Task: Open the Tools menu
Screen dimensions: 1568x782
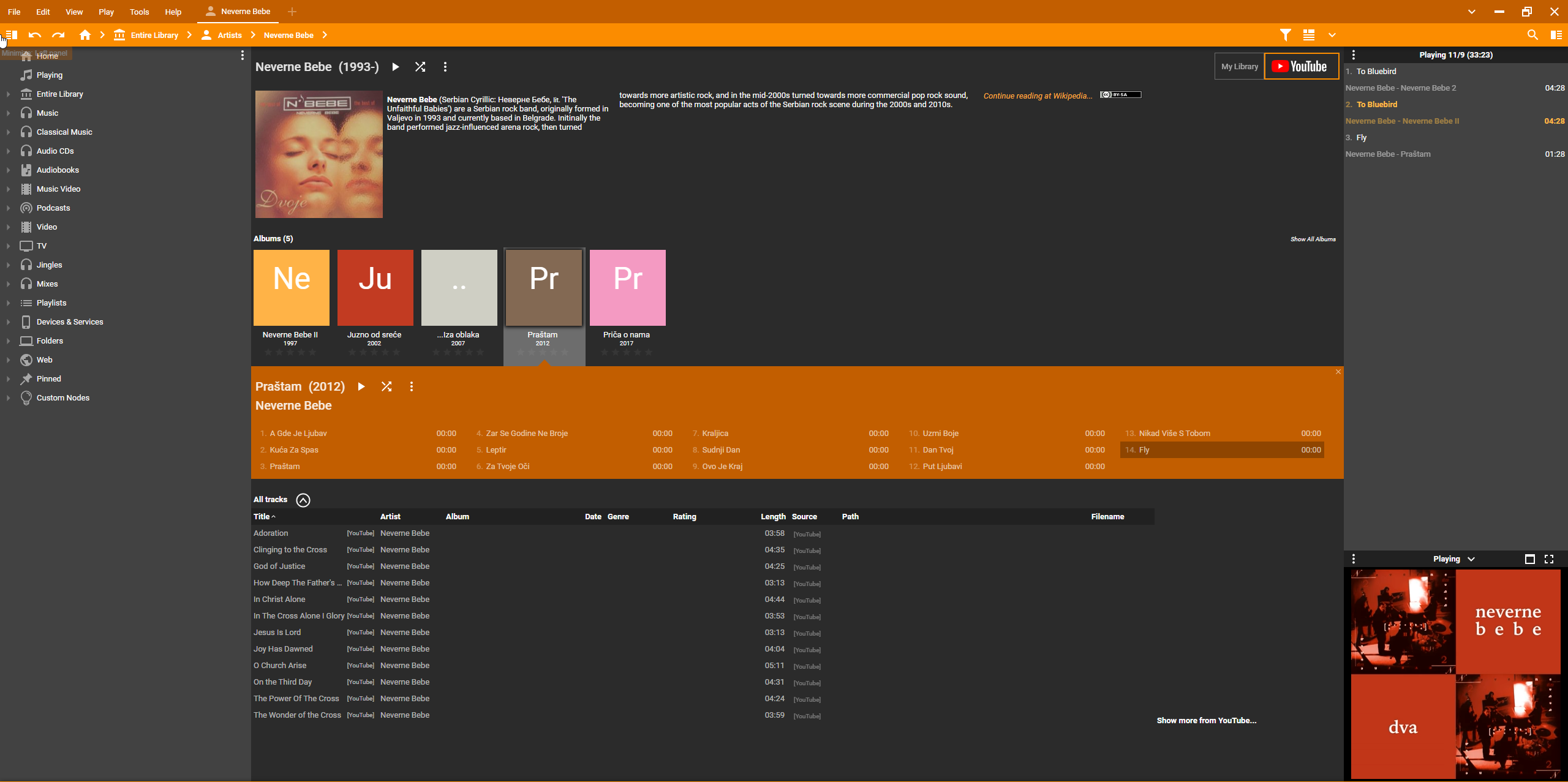Action: pos(139,12)
